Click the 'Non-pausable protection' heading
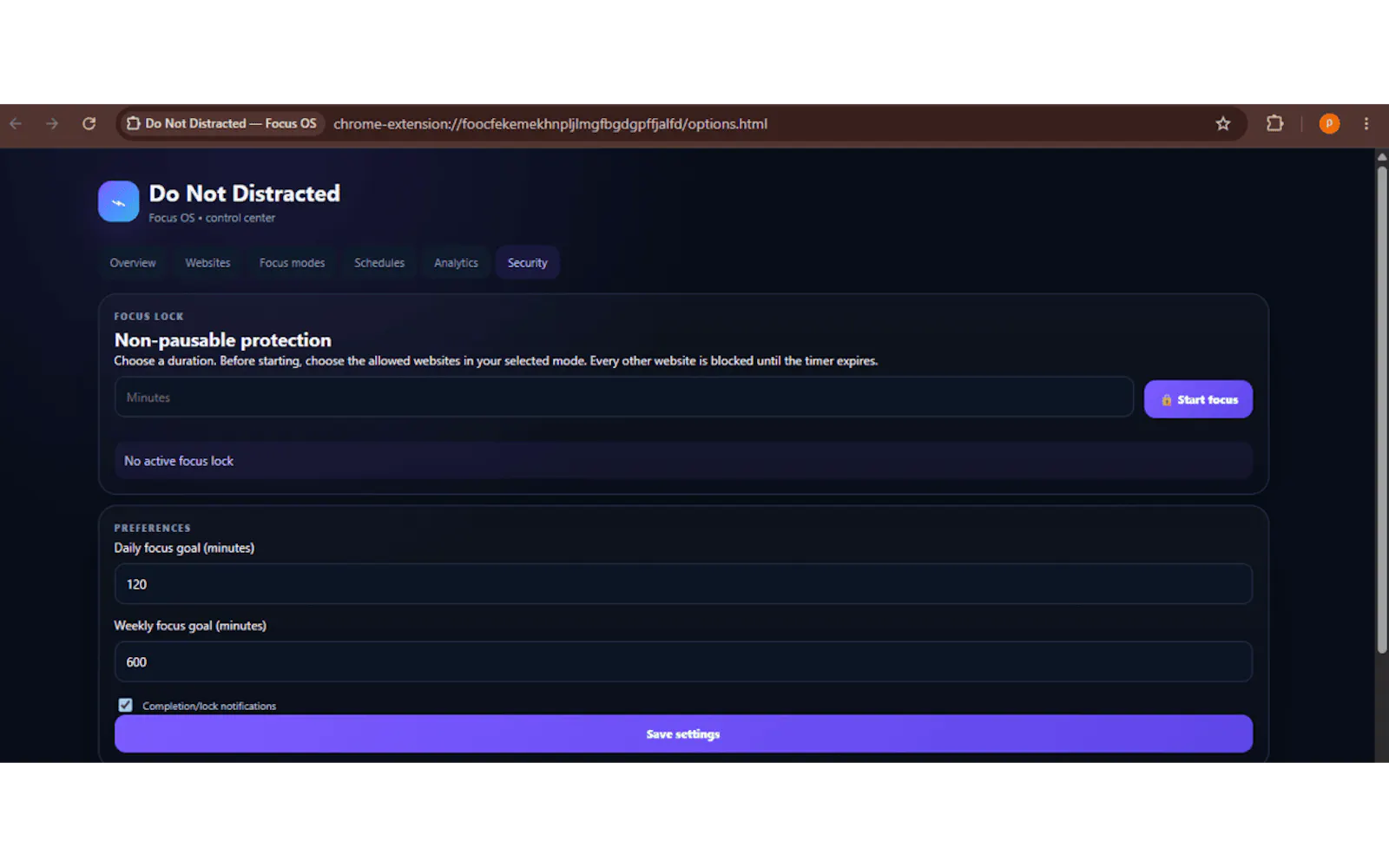1389x868 pixels. coord(223,340)
